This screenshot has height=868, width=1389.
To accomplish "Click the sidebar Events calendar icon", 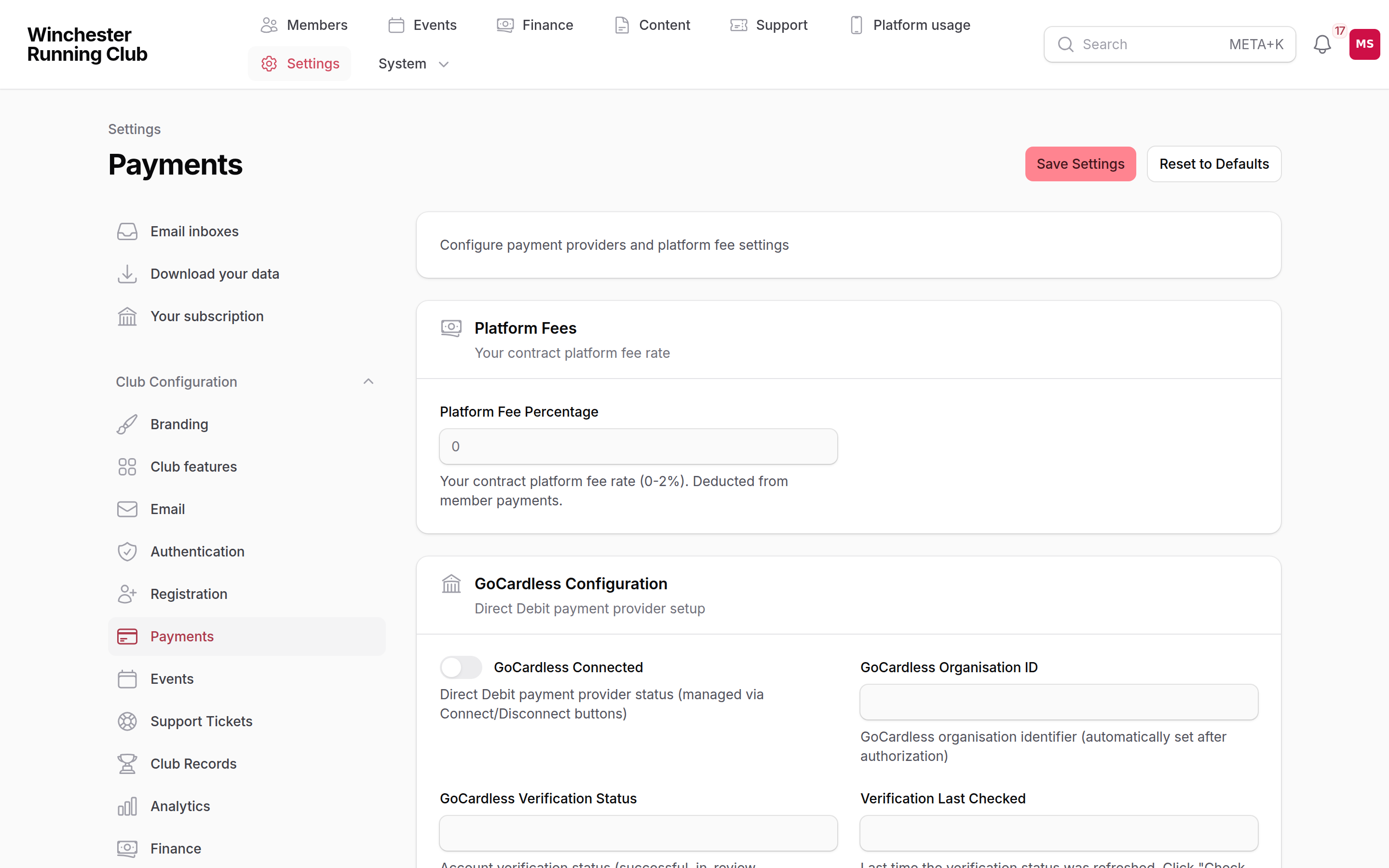I will (x=127, y=679).
